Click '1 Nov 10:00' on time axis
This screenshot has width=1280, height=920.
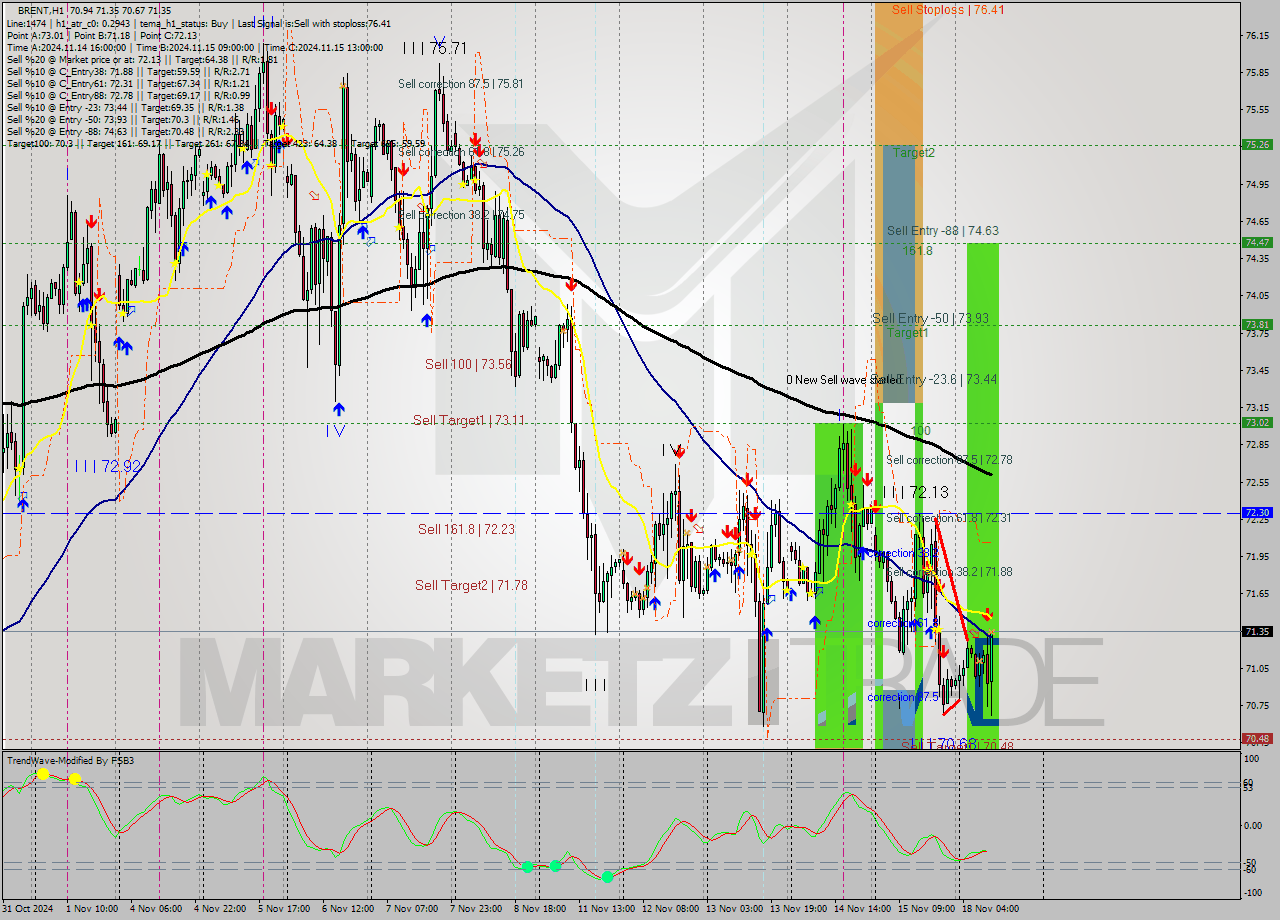pos(92,909)
